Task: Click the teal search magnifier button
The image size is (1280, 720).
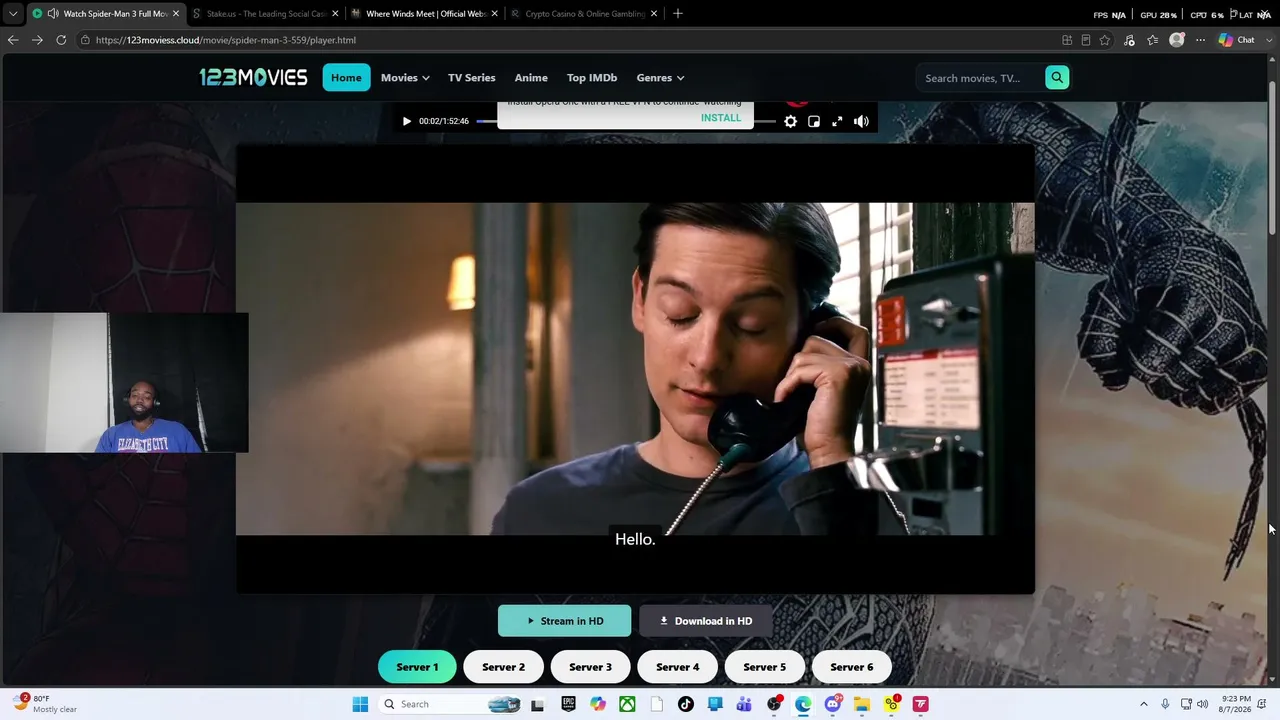Action: [x=1057, y=78]
